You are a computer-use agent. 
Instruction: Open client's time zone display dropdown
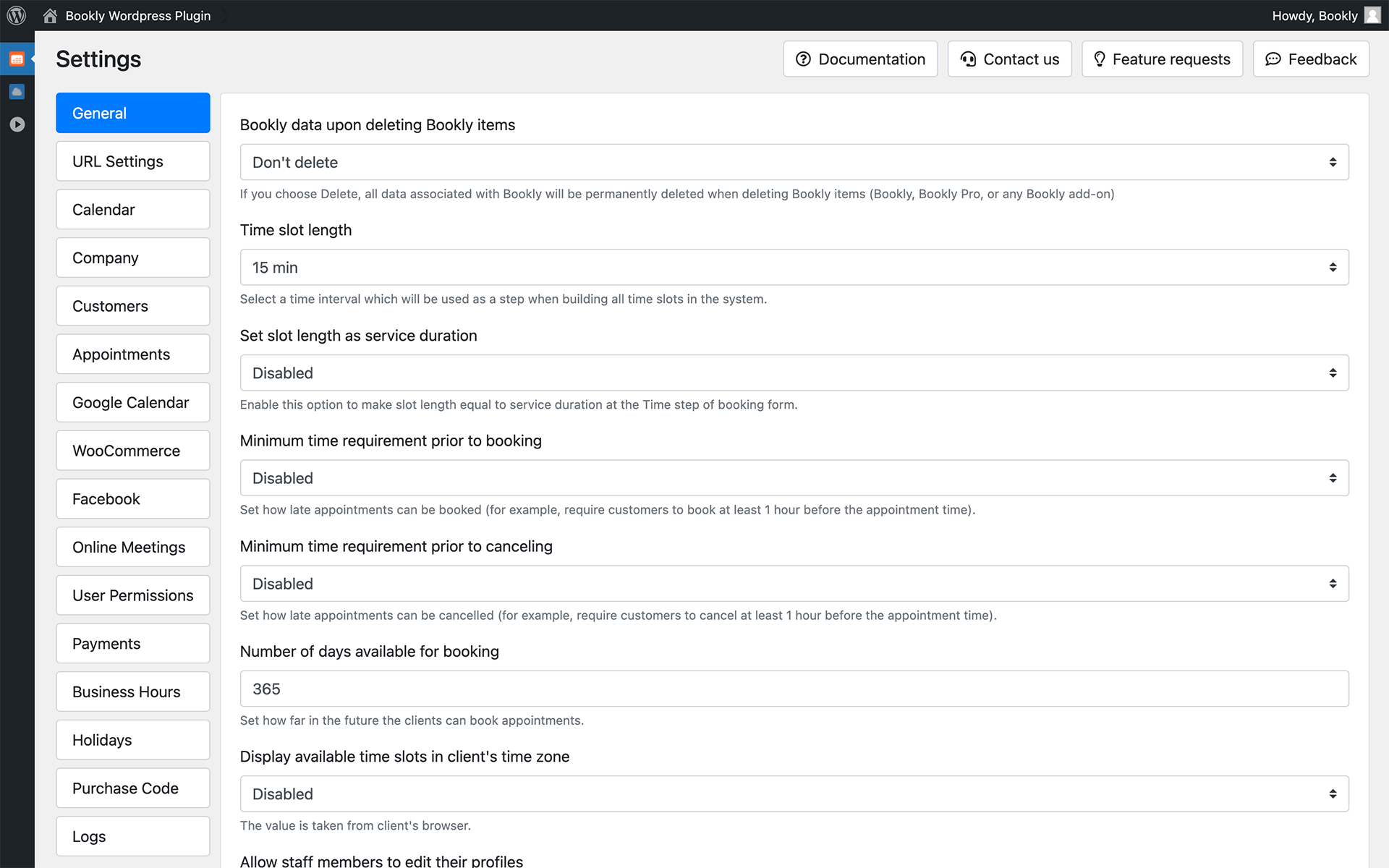pyautogui.click(x=794, y=794)
